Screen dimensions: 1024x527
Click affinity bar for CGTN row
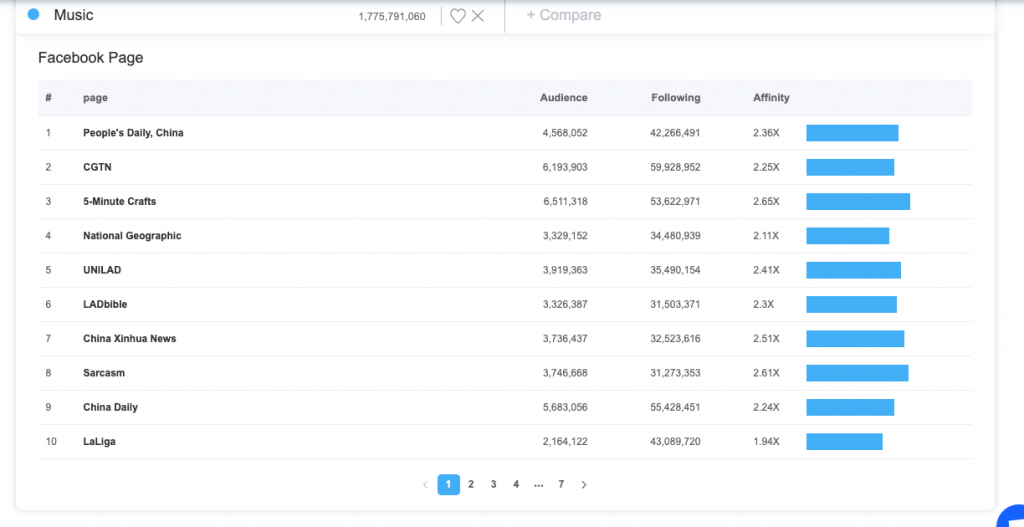tap(850, 167)
